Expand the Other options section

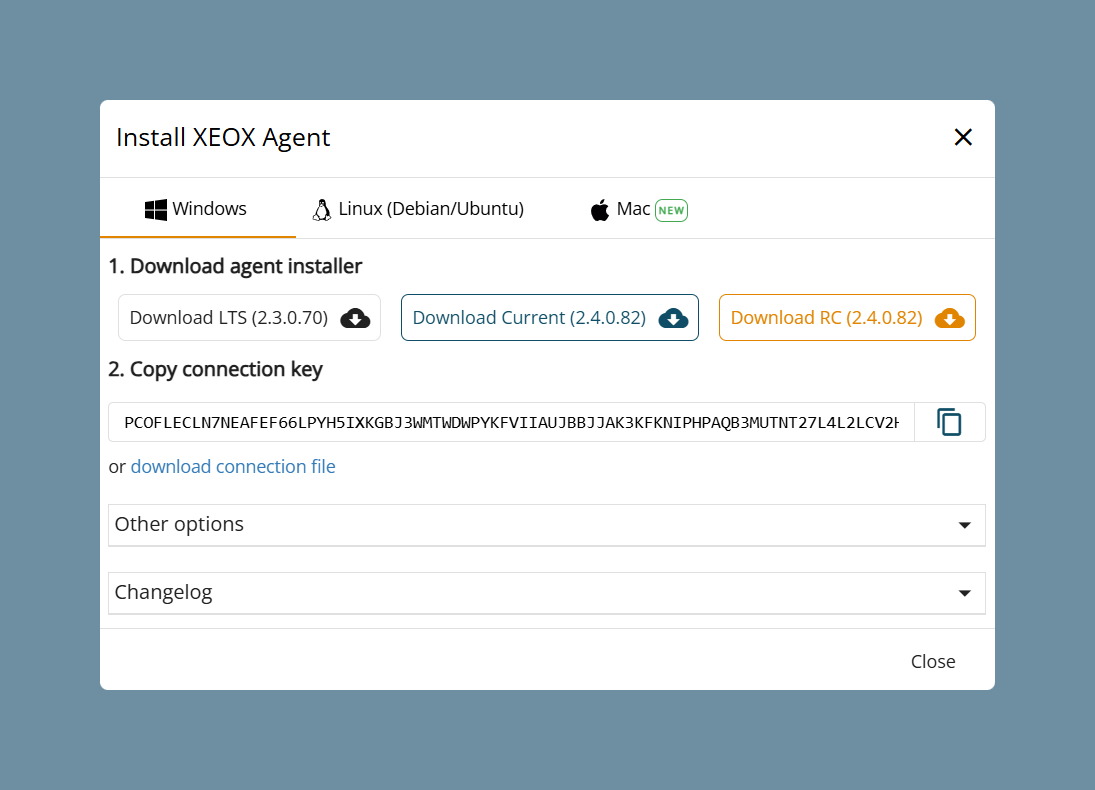pyautogui.click(x=547, y=525)
